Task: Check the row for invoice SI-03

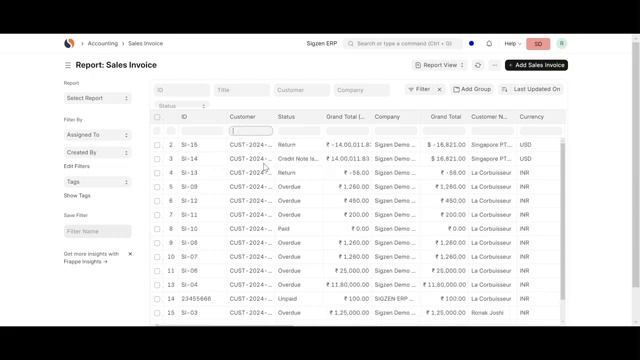Action: point(157,313)
